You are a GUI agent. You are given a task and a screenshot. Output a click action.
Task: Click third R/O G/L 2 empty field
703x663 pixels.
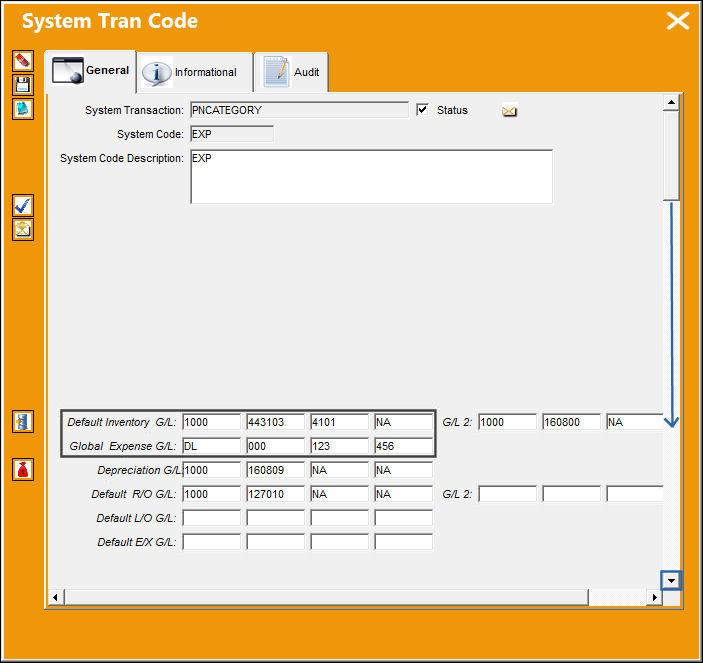(634, 494)
